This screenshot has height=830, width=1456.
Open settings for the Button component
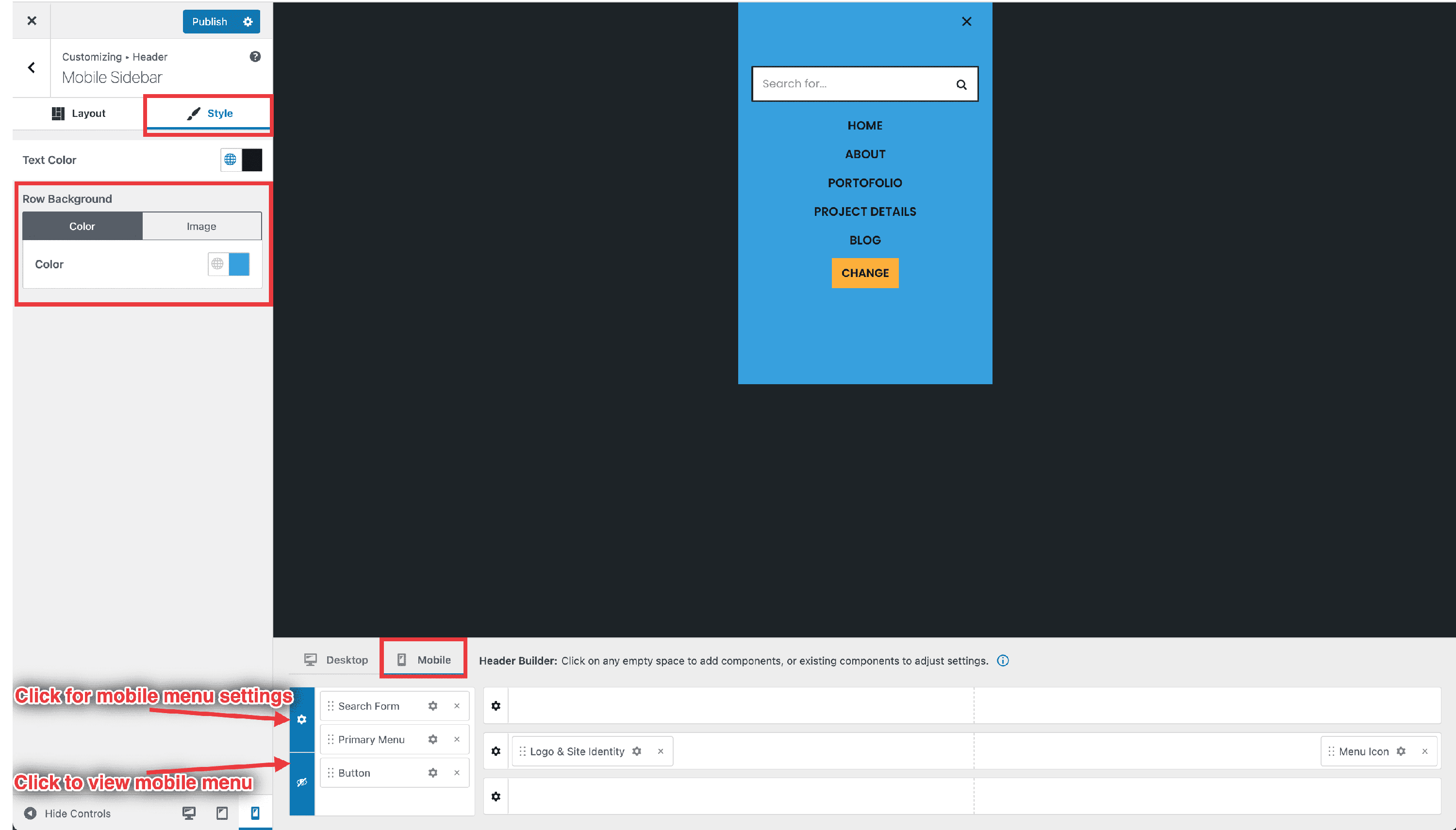pyautogui.click(x=433, y=772)
